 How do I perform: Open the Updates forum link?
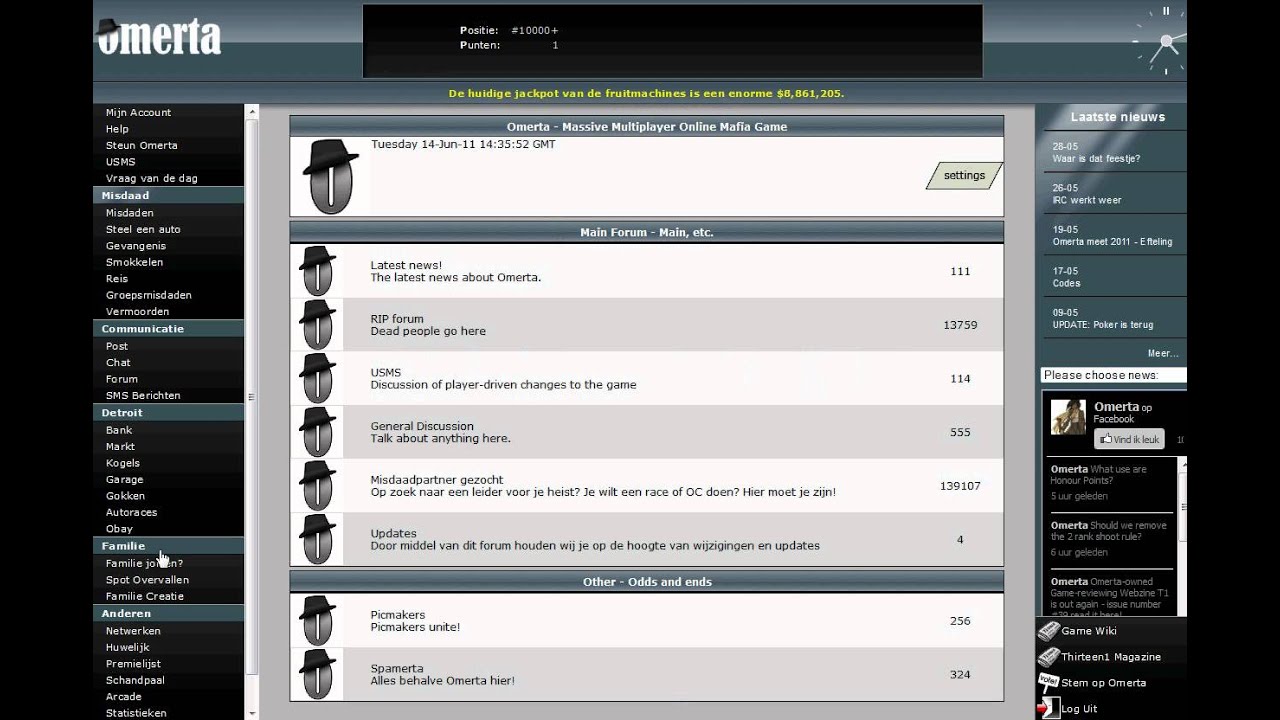click(x=393, y=534)
